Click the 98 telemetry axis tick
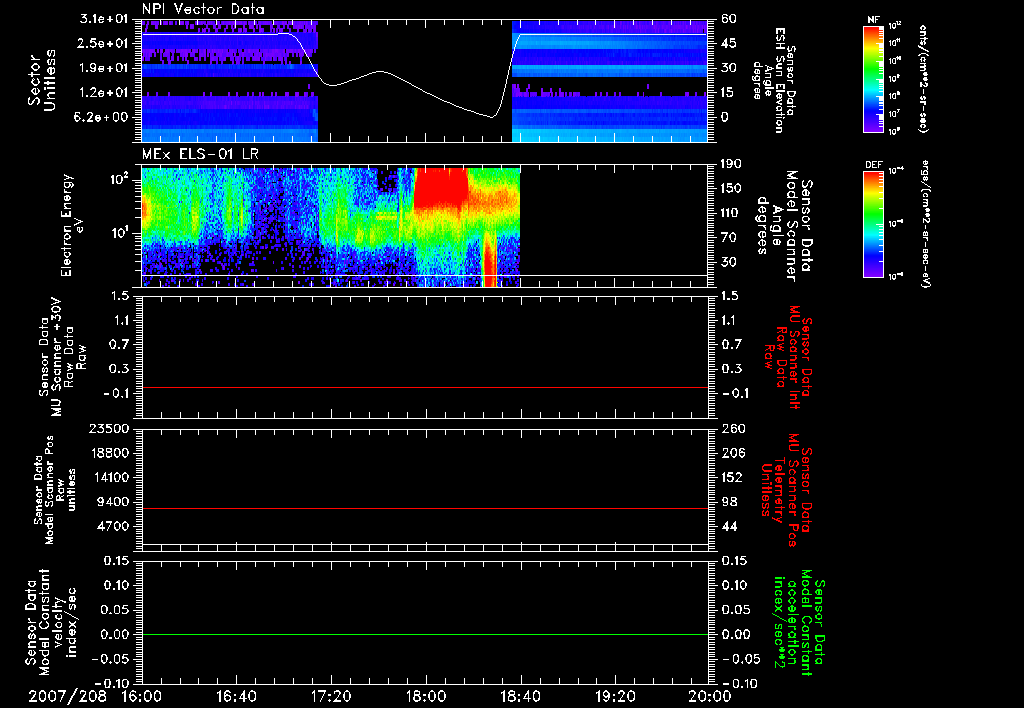The width and height of the screenshot is (1024, 708). (x=728, y=502)
